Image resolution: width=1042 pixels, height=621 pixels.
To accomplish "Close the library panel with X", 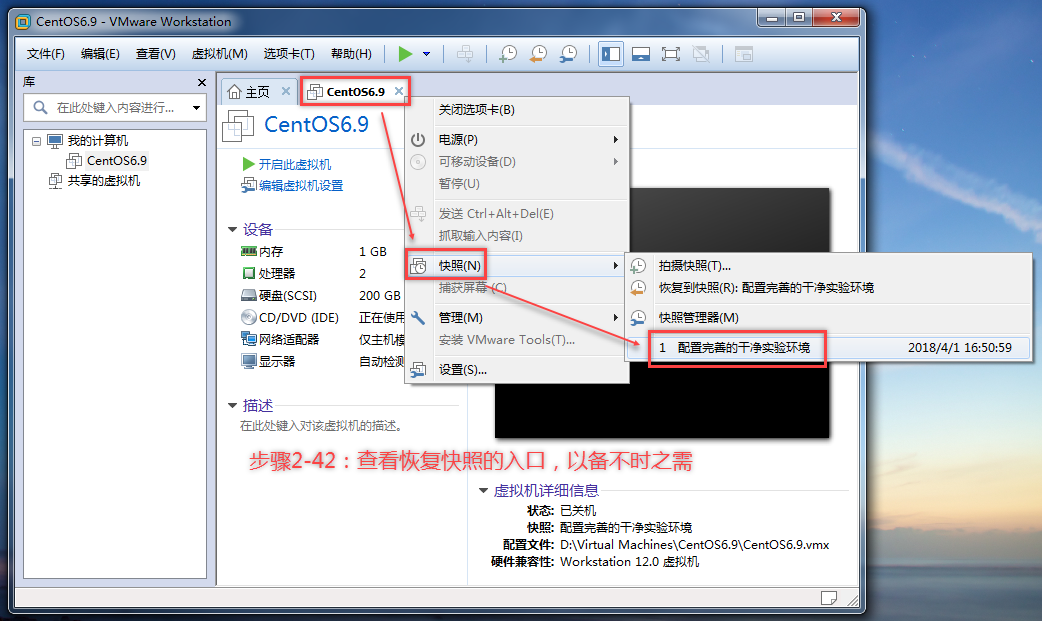I will [x=202, y=82].
